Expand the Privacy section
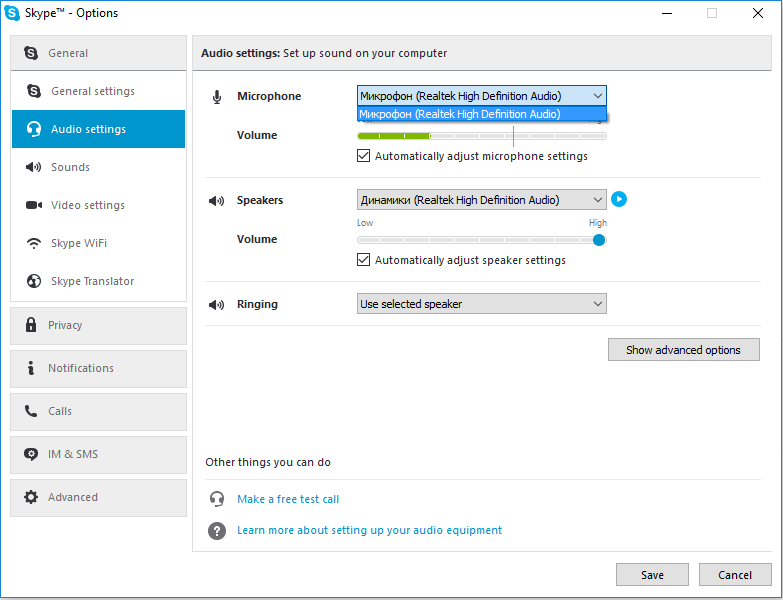This screenshot has height=600, width=783. point(98,325)
